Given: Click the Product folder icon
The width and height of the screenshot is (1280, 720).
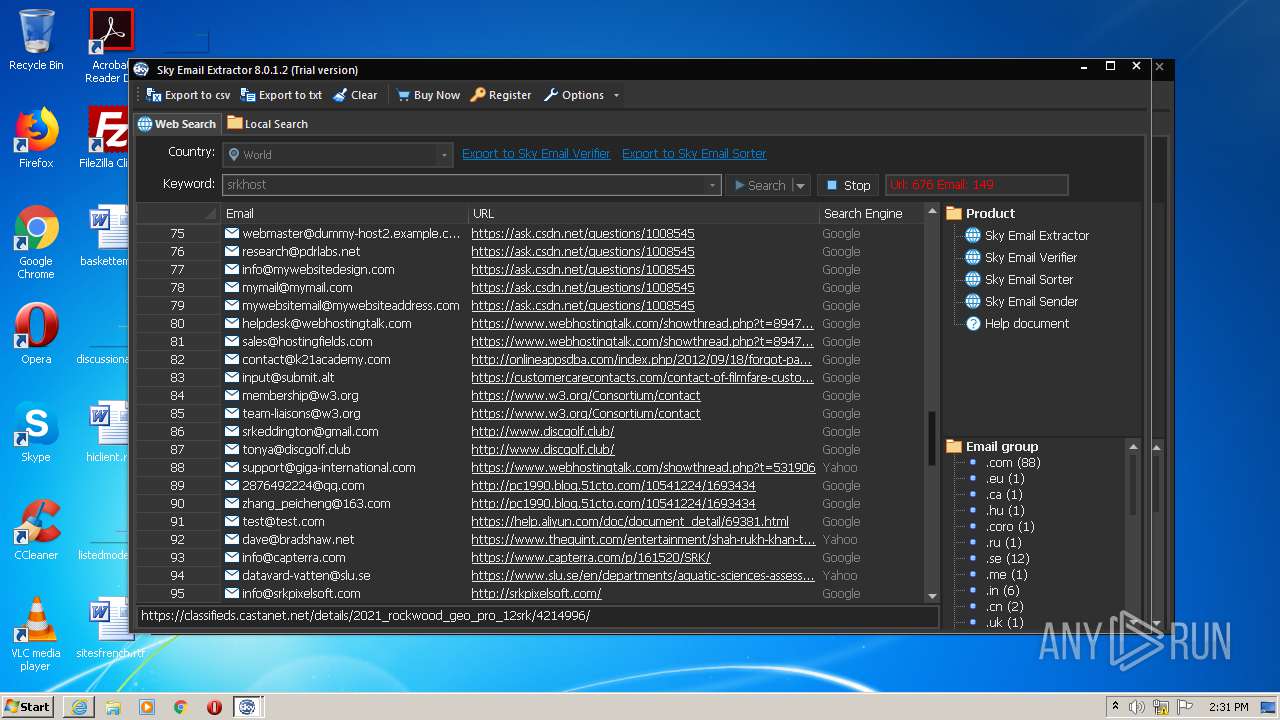Looking at the screenshot, I should 954,213.
